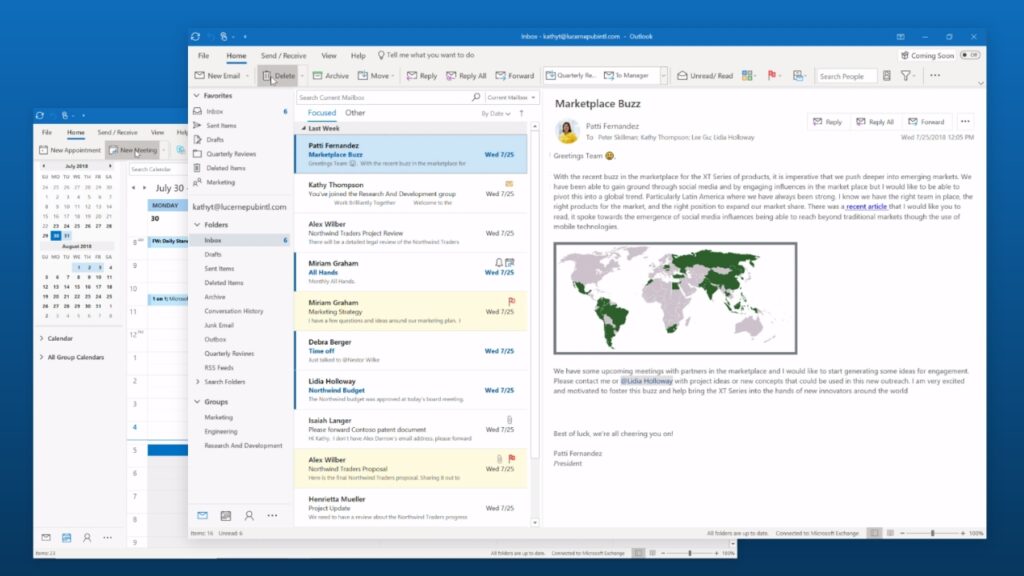Expand Search Folders in the folder tree

tap(198, 381)
